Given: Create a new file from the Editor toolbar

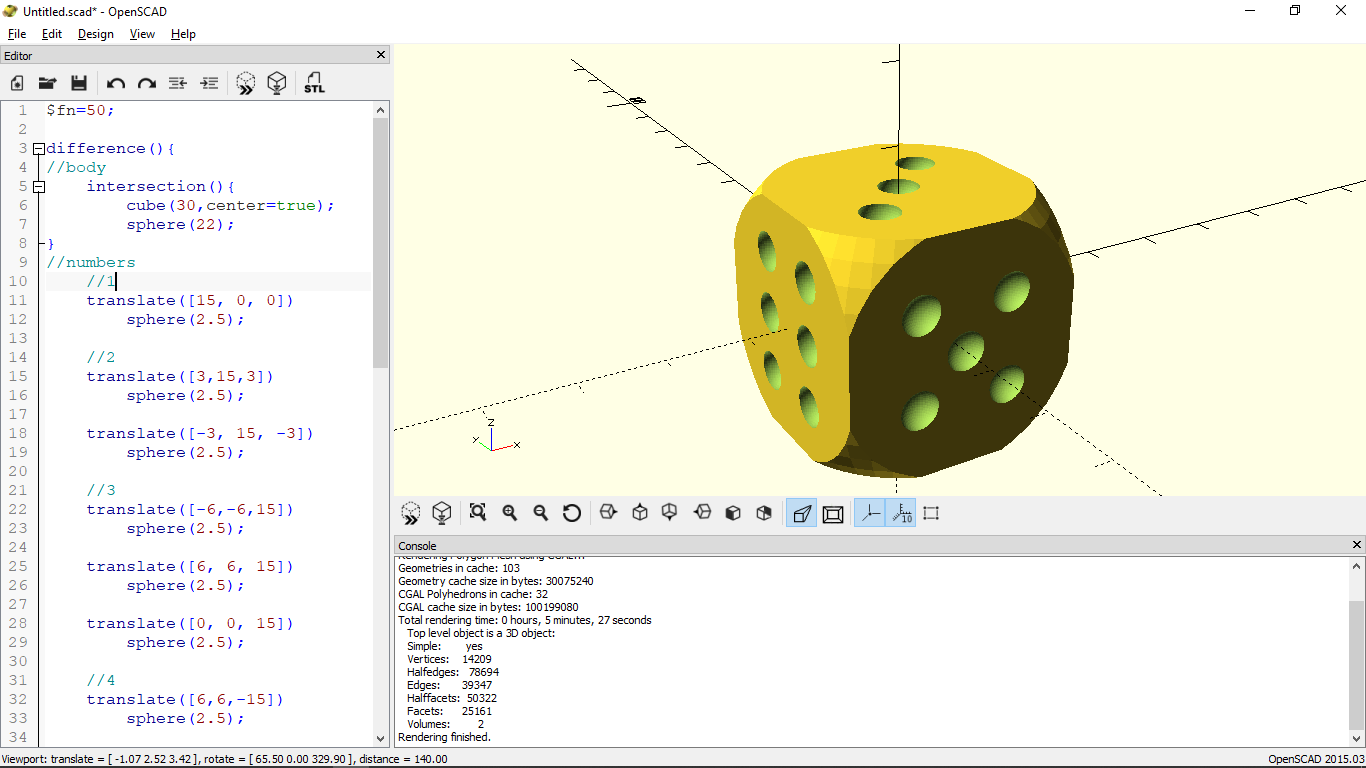Looking at the screenshot, I should point(17,83).
